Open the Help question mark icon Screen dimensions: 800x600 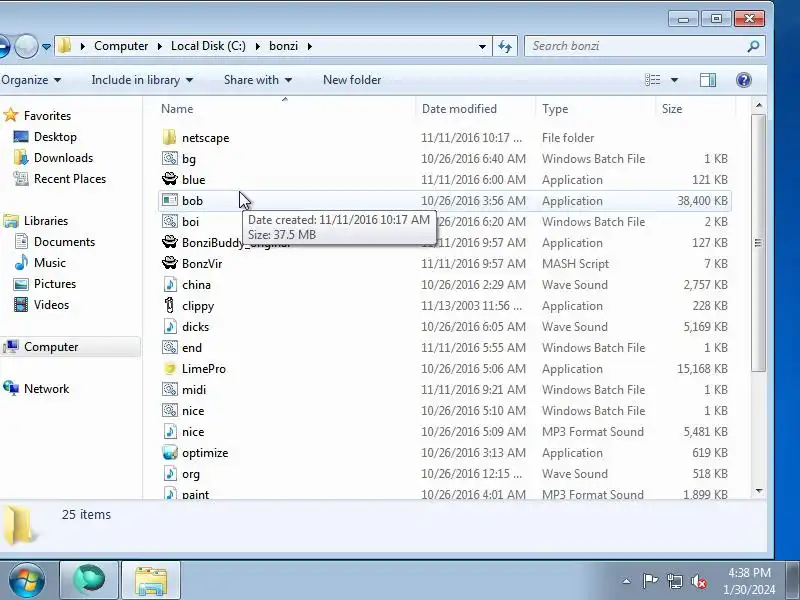coord(743,80)
